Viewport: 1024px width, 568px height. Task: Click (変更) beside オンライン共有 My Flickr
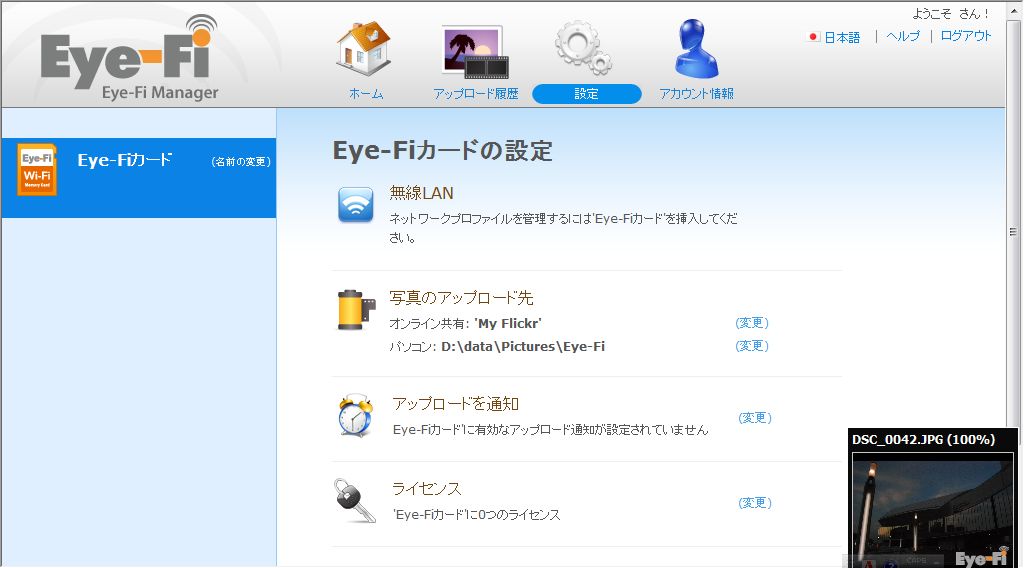(x=752, y=323)
